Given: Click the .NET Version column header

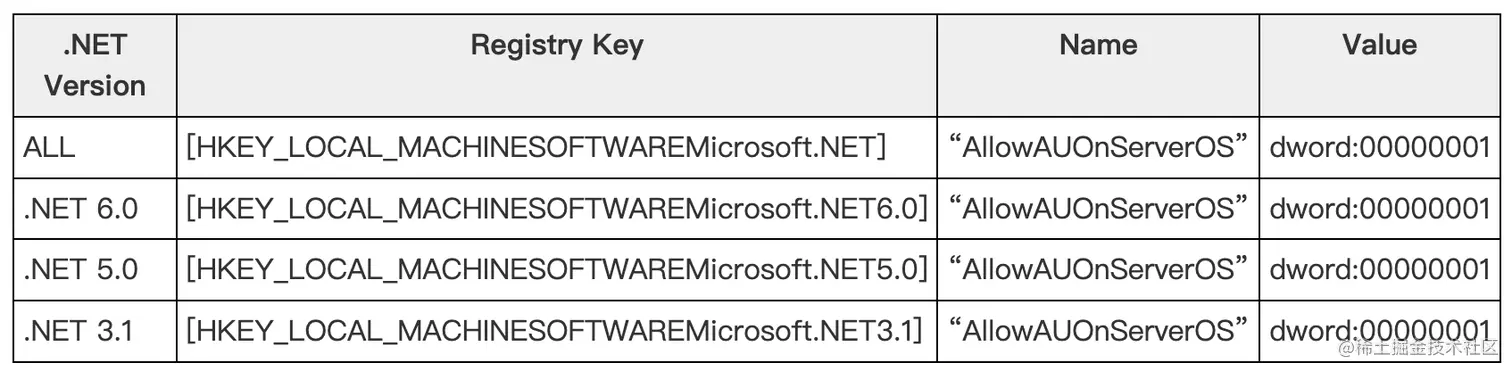Looking at the screenshot, I should point(95,65).
